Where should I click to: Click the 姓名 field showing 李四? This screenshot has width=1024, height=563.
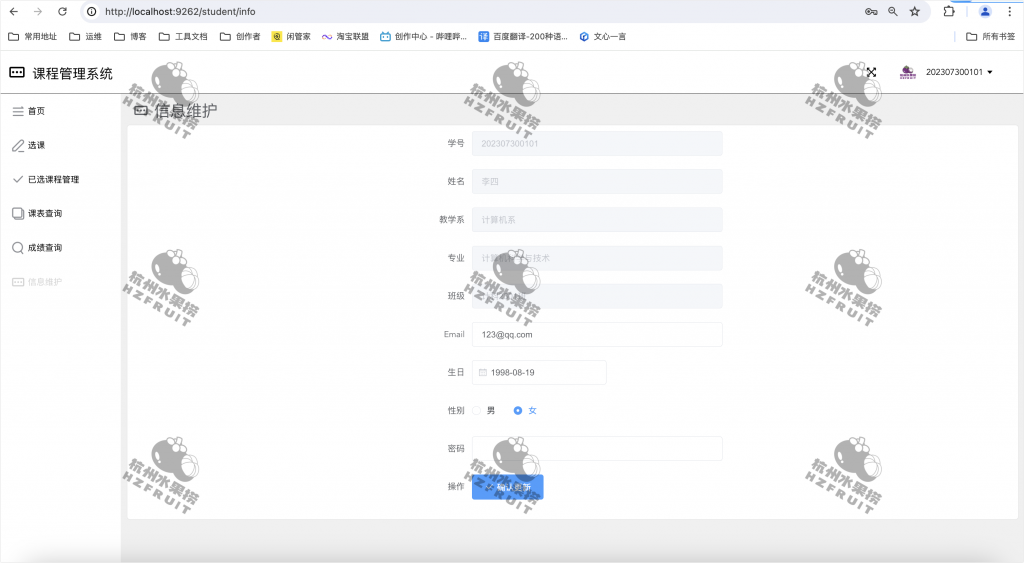tap(597, 182)
